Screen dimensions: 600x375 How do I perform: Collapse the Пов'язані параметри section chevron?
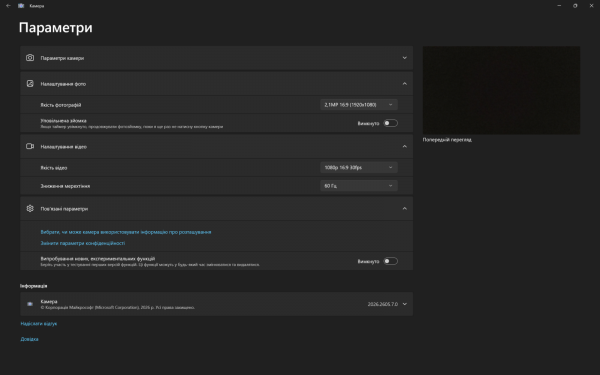click(x=404, y=209)
